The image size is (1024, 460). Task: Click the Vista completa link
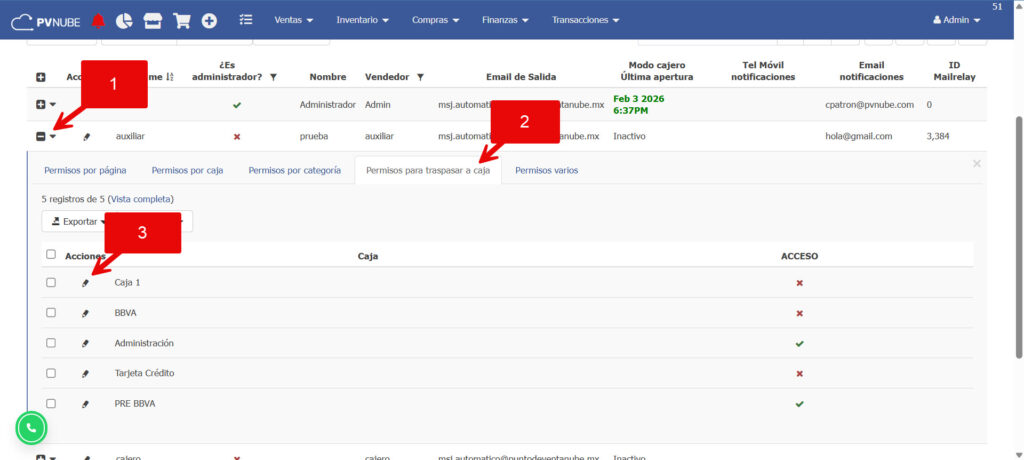[x=140, y=199]
